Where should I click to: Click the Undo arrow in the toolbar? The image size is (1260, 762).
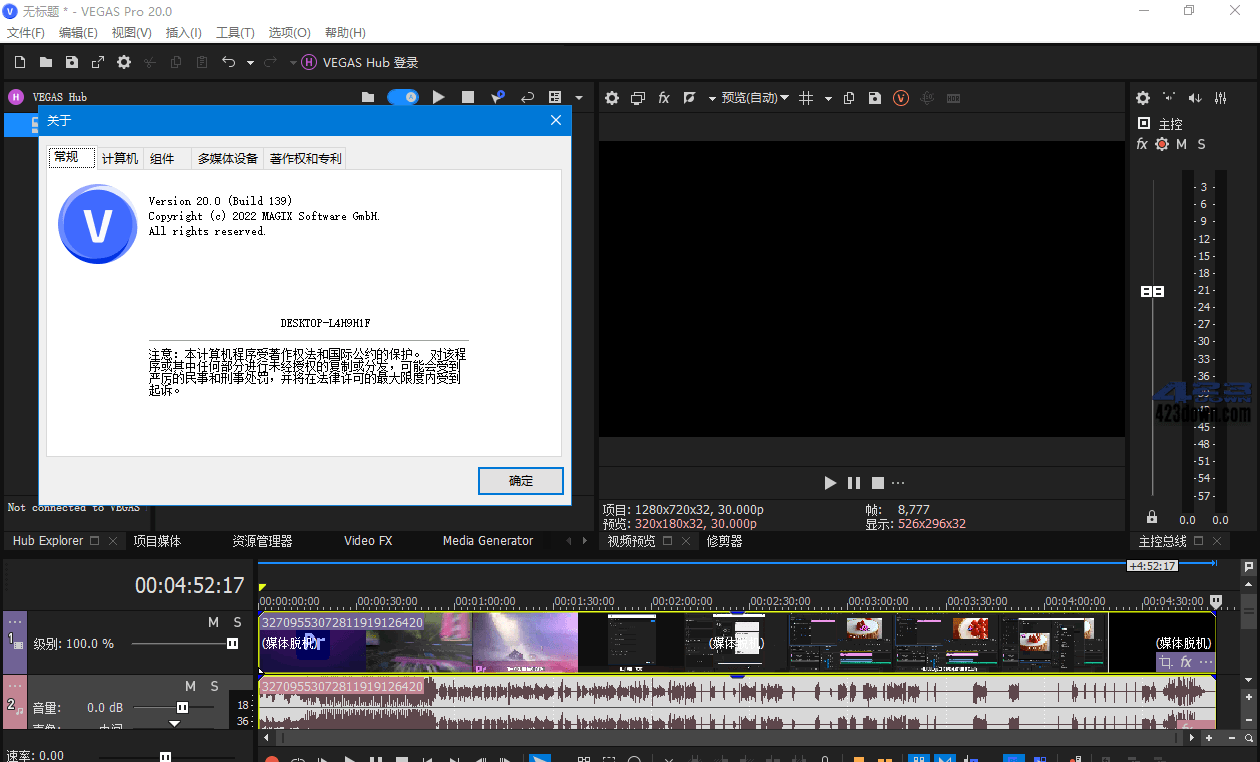[x=228, y=62]
